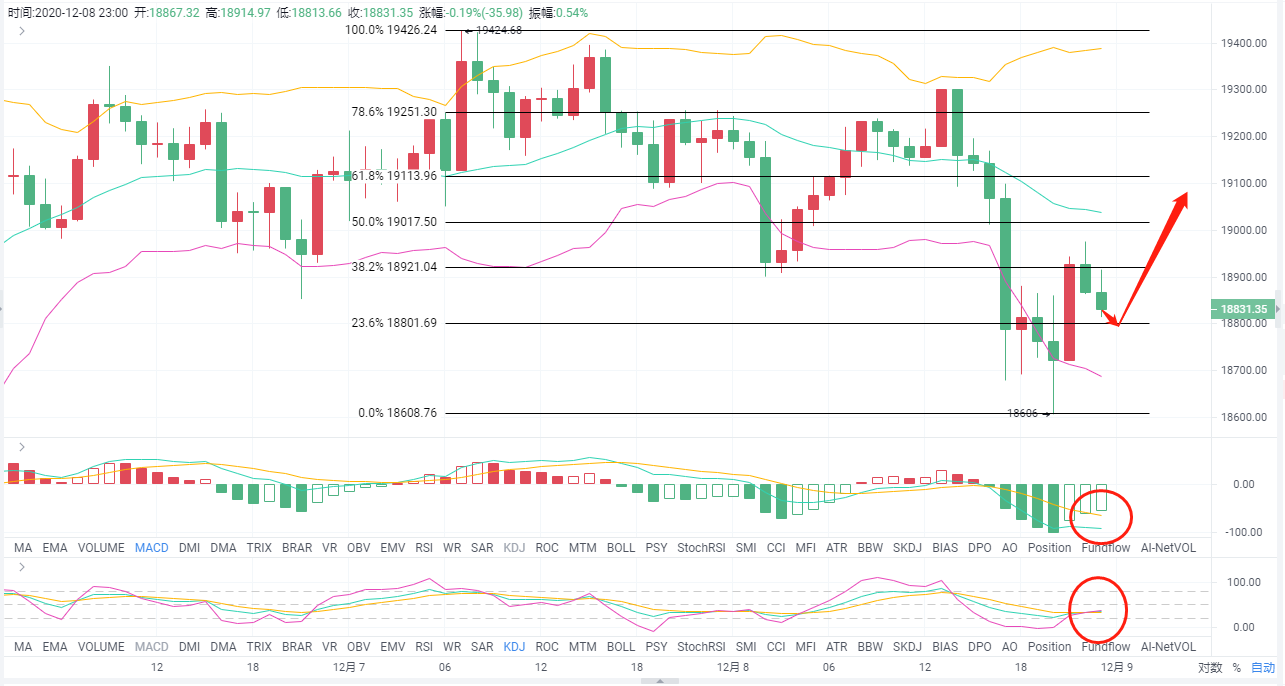Click the 50.0% 19017.50 Fibonacci label
1285x686 pixels.
[394, 222]
